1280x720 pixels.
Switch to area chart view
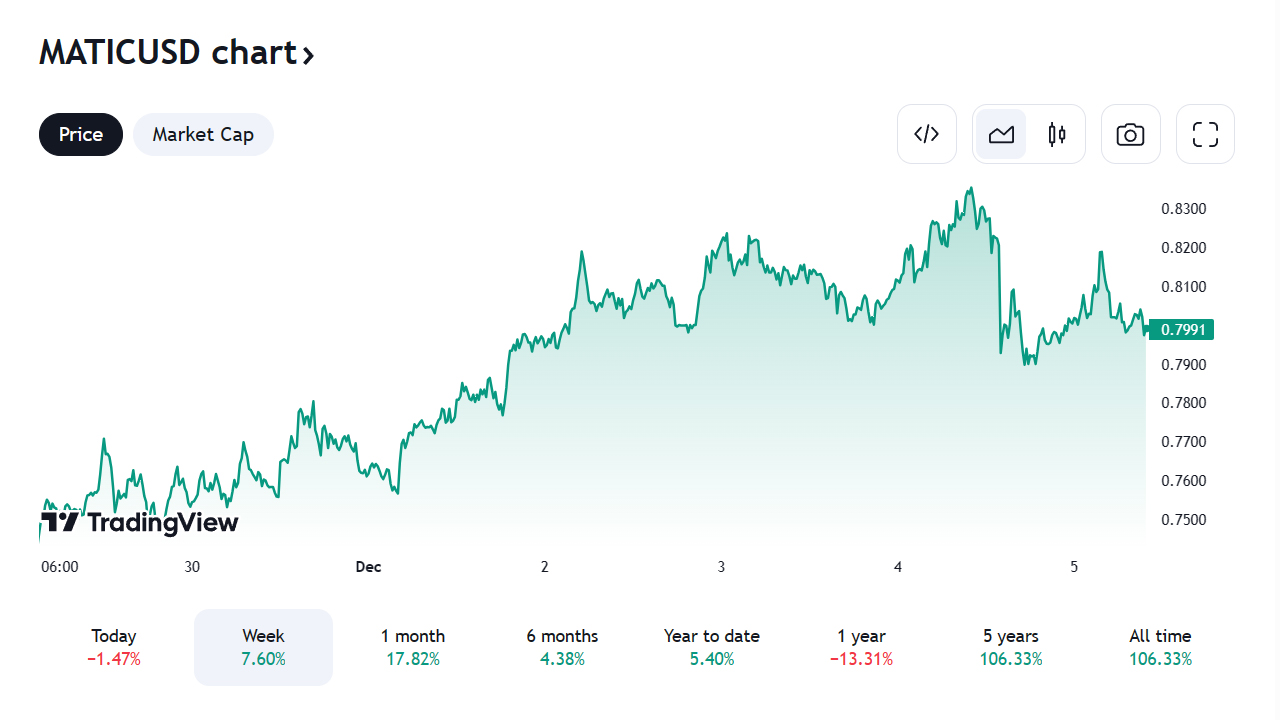[1001, 134]
